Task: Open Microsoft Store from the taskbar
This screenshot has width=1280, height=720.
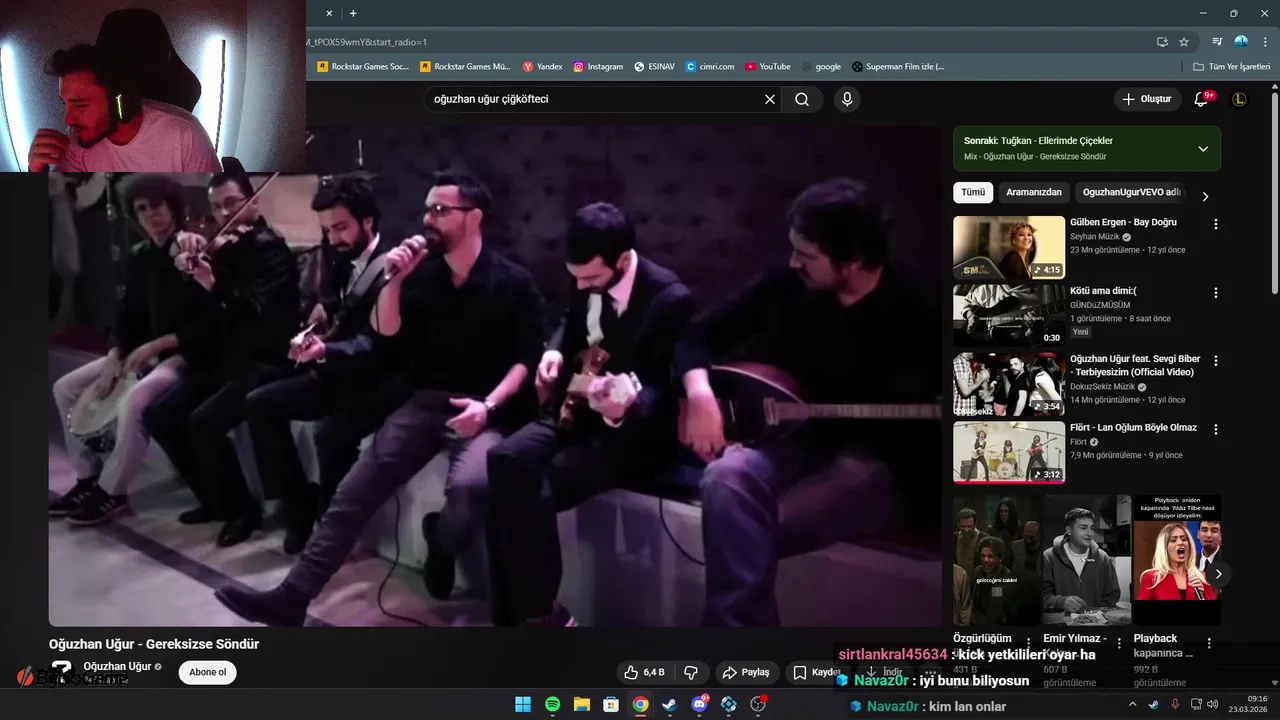Action: point(611,704)
